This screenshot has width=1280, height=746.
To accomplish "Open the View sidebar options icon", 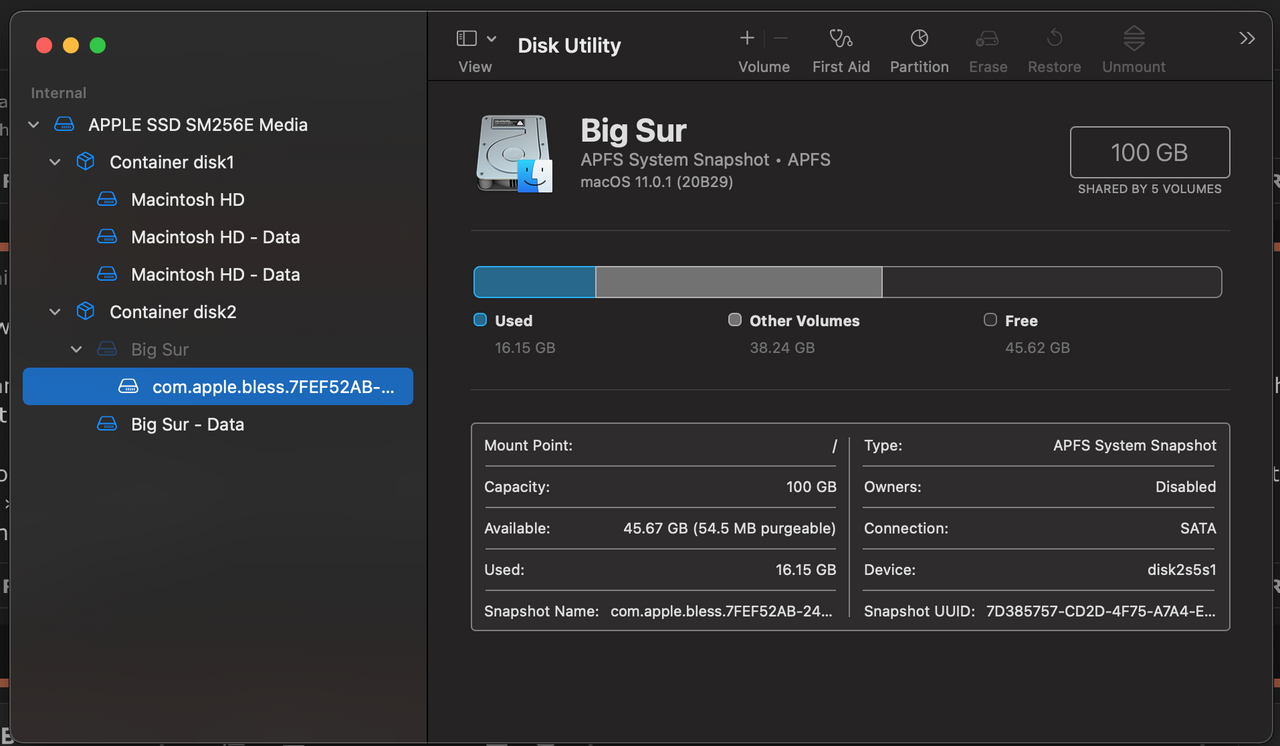I will point(466,38).
